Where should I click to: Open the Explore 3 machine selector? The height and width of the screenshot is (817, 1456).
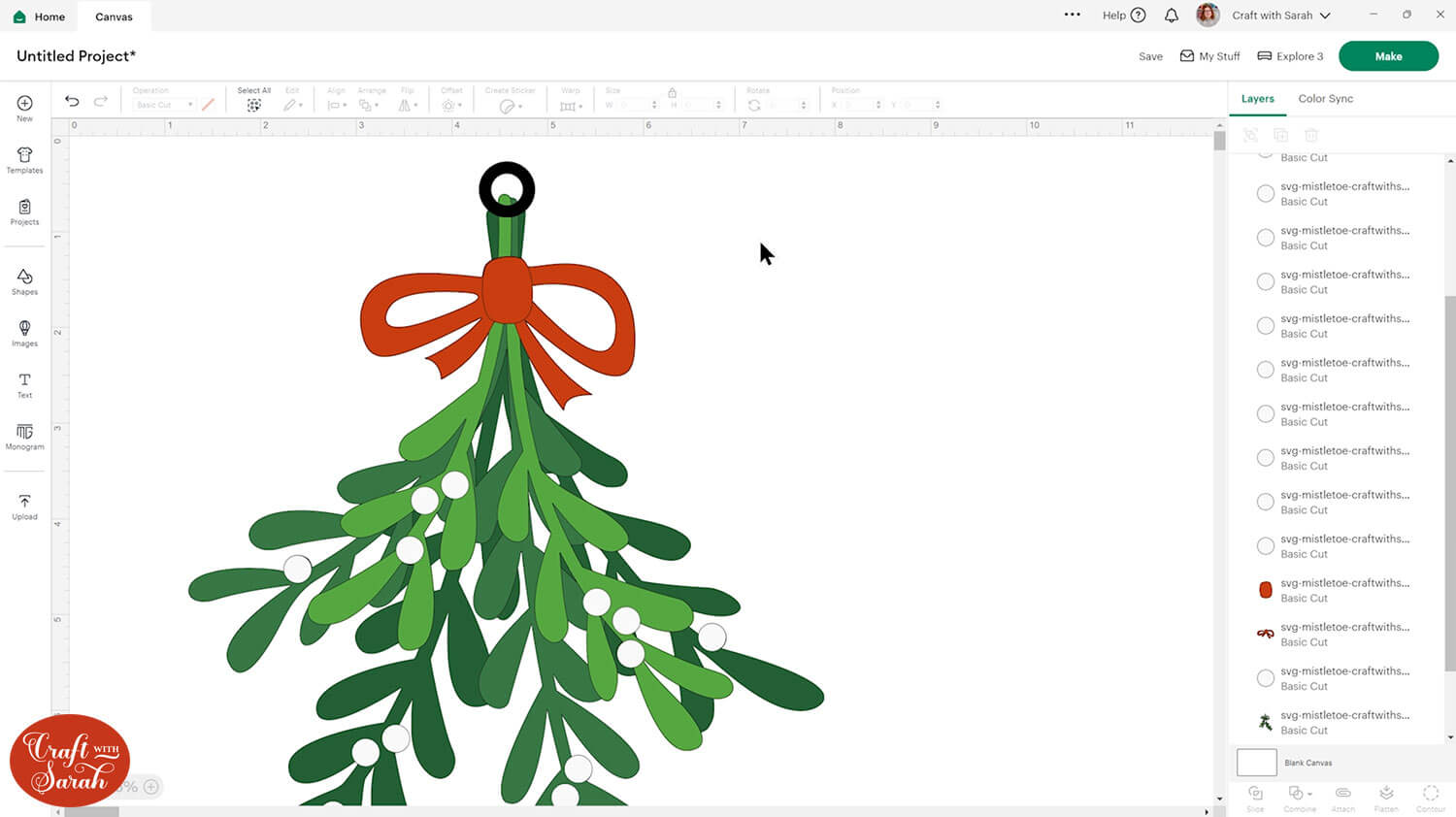pyautogui.click(x=1290, y=56)
